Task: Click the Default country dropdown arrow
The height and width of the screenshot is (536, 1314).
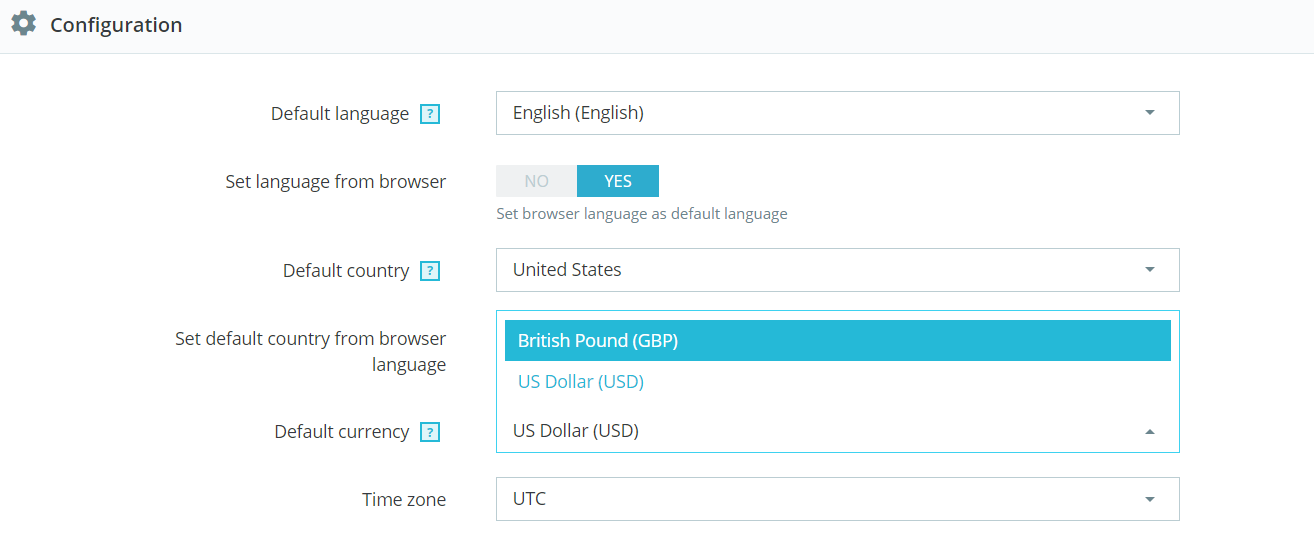Action: point(1149,270)
